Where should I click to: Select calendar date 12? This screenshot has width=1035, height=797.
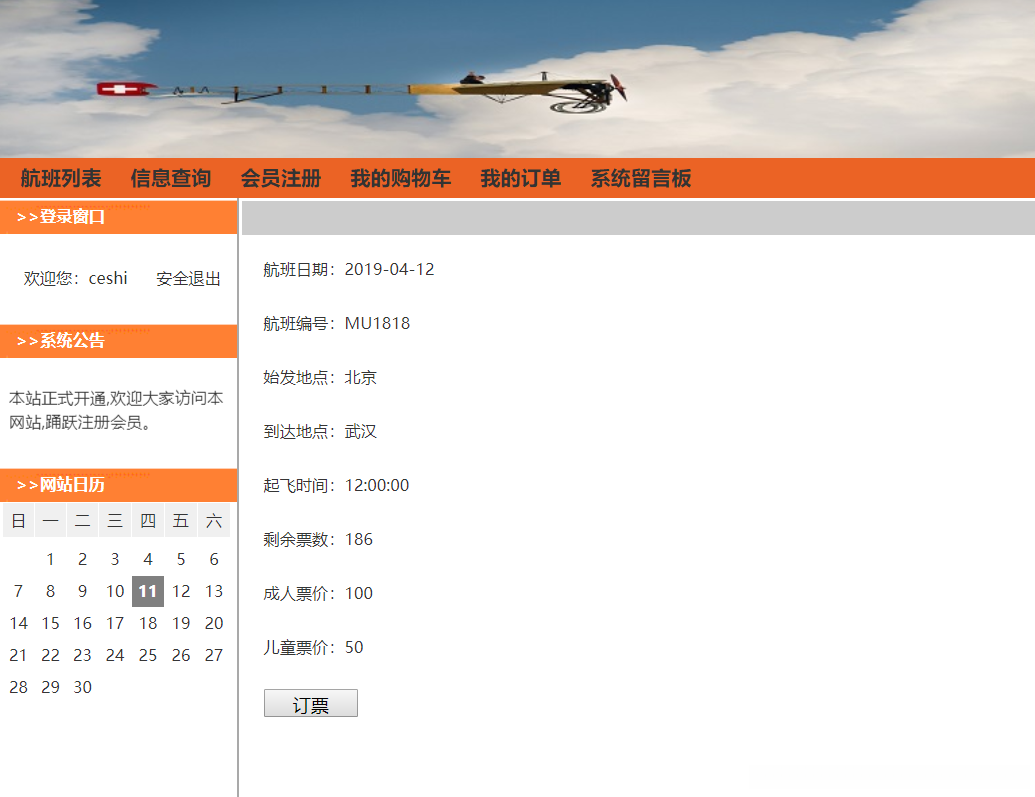pos(181,591)
